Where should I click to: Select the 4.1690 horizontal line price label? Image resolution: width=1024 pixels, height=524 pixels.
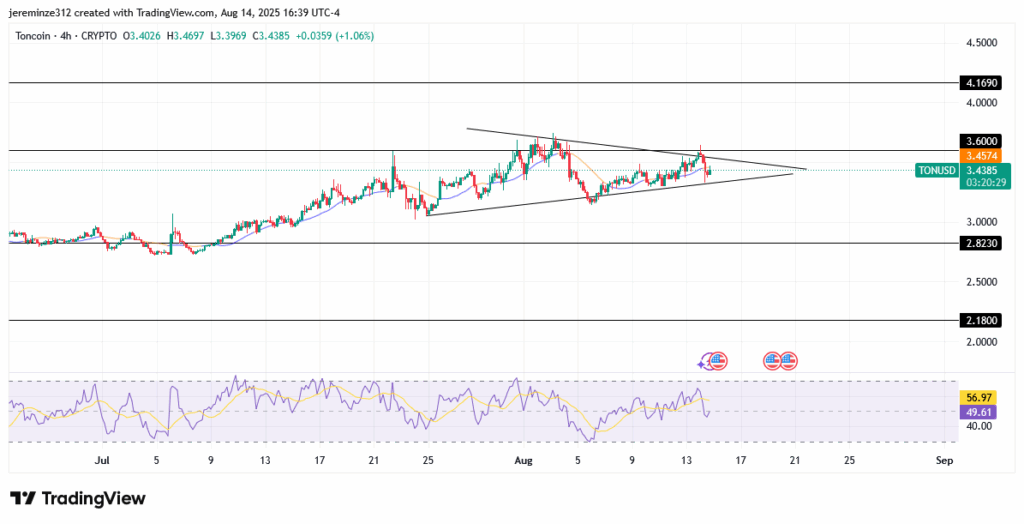pos(982,83)
